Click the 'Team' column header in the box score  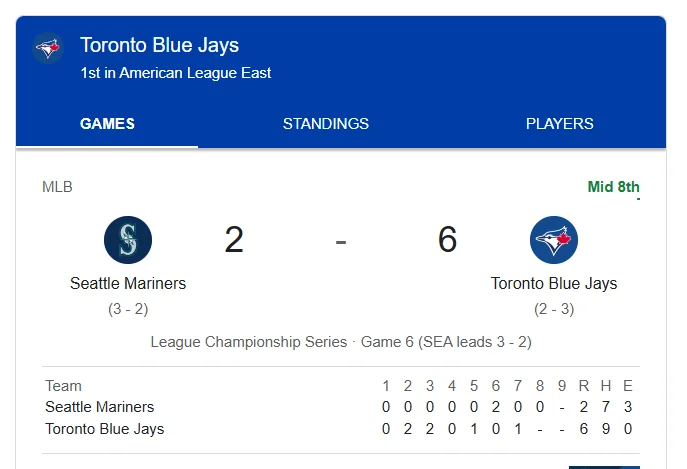coord(63,386)
